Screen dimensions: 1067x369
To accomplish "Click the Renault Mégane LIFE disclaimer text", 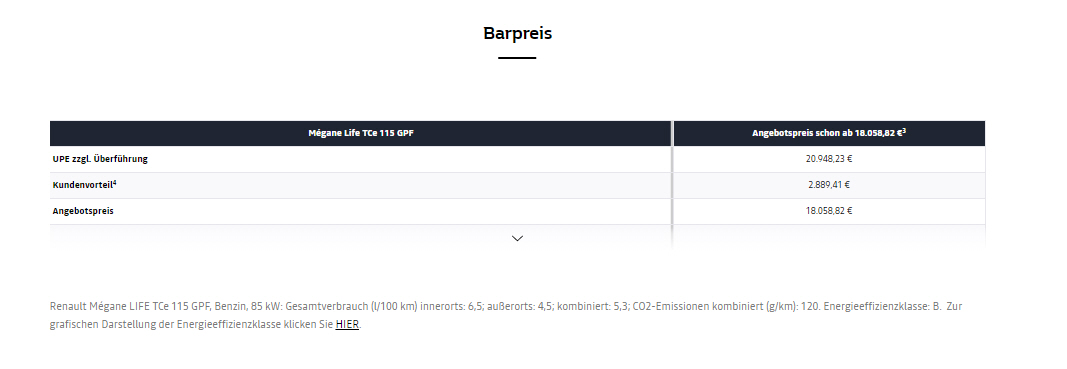I will point(506,315).
